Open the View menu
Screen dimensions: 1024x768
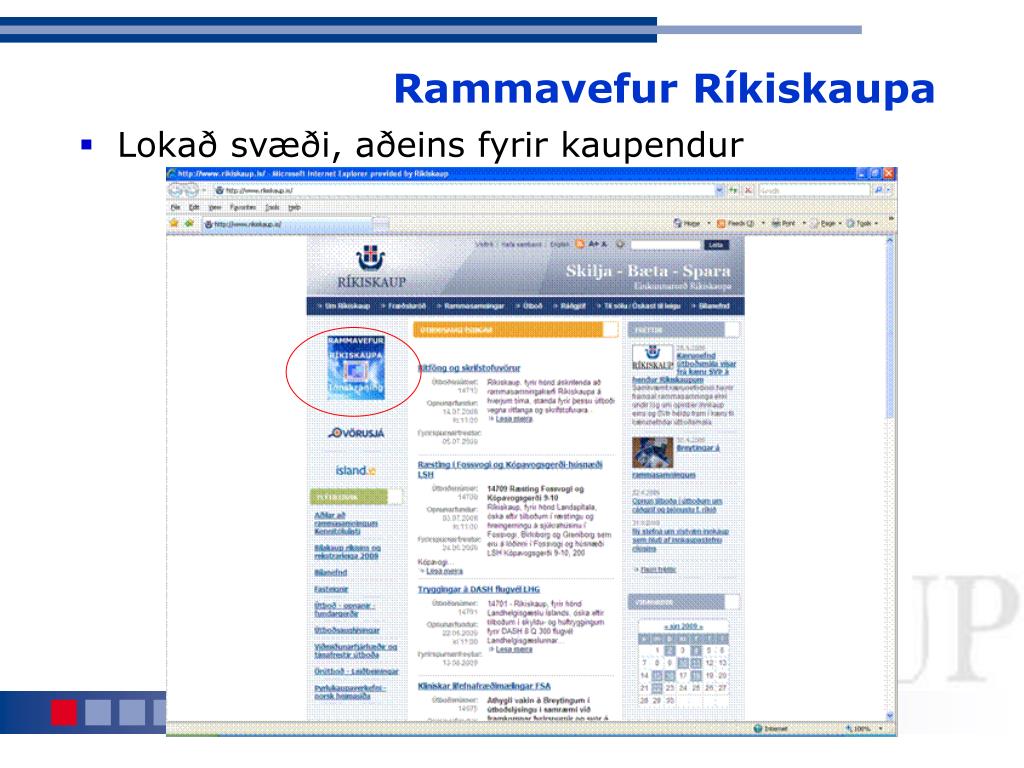[x=215, y=208]
